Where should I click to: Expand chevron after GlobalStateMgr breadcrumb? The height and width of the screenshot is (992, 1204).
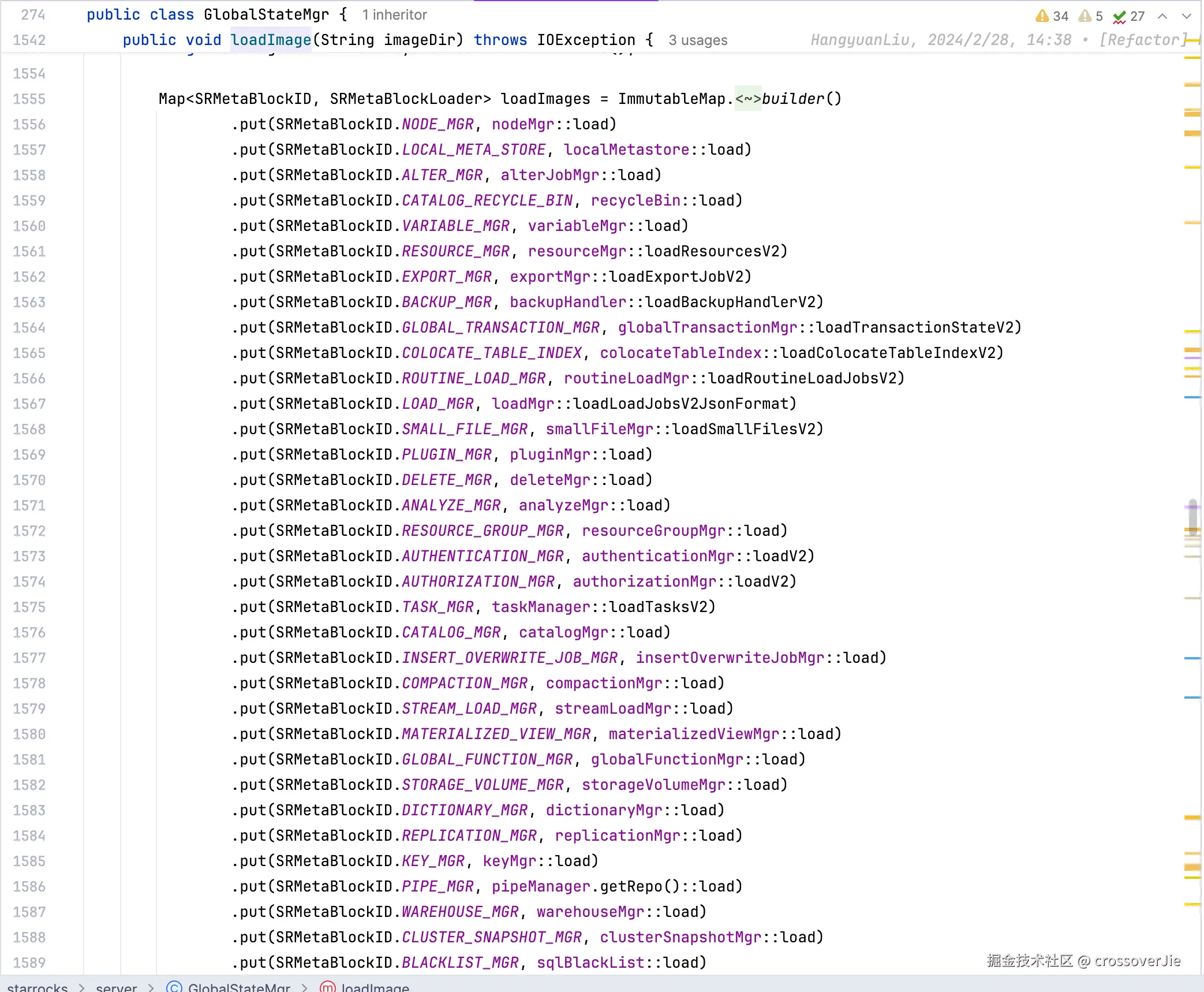pyautogui.click(x=305, y=987)
